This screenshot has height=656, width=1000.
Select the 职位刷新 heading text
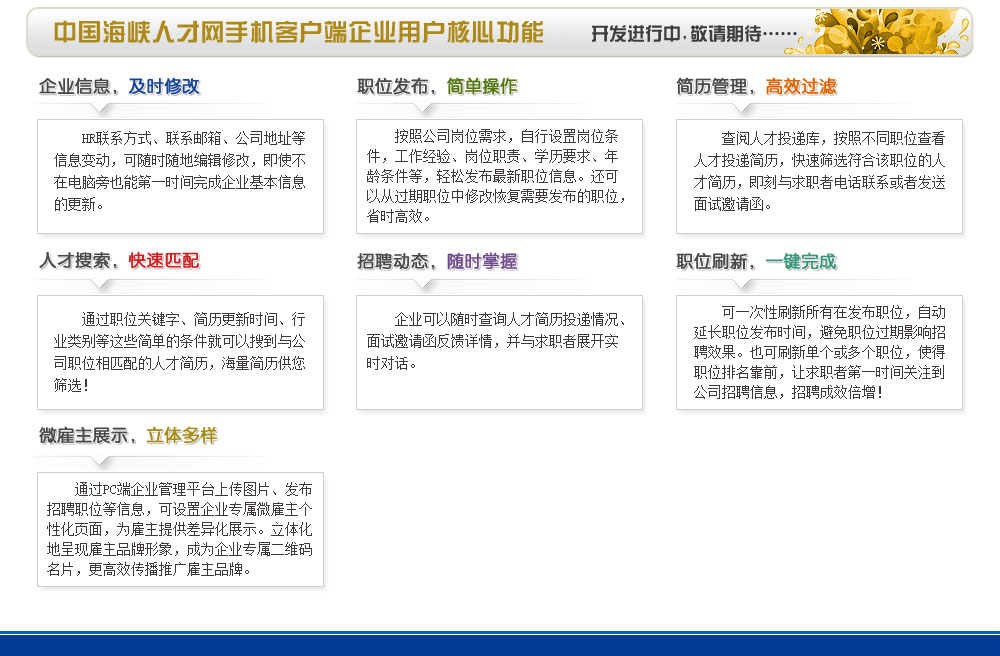coord(712,261)
